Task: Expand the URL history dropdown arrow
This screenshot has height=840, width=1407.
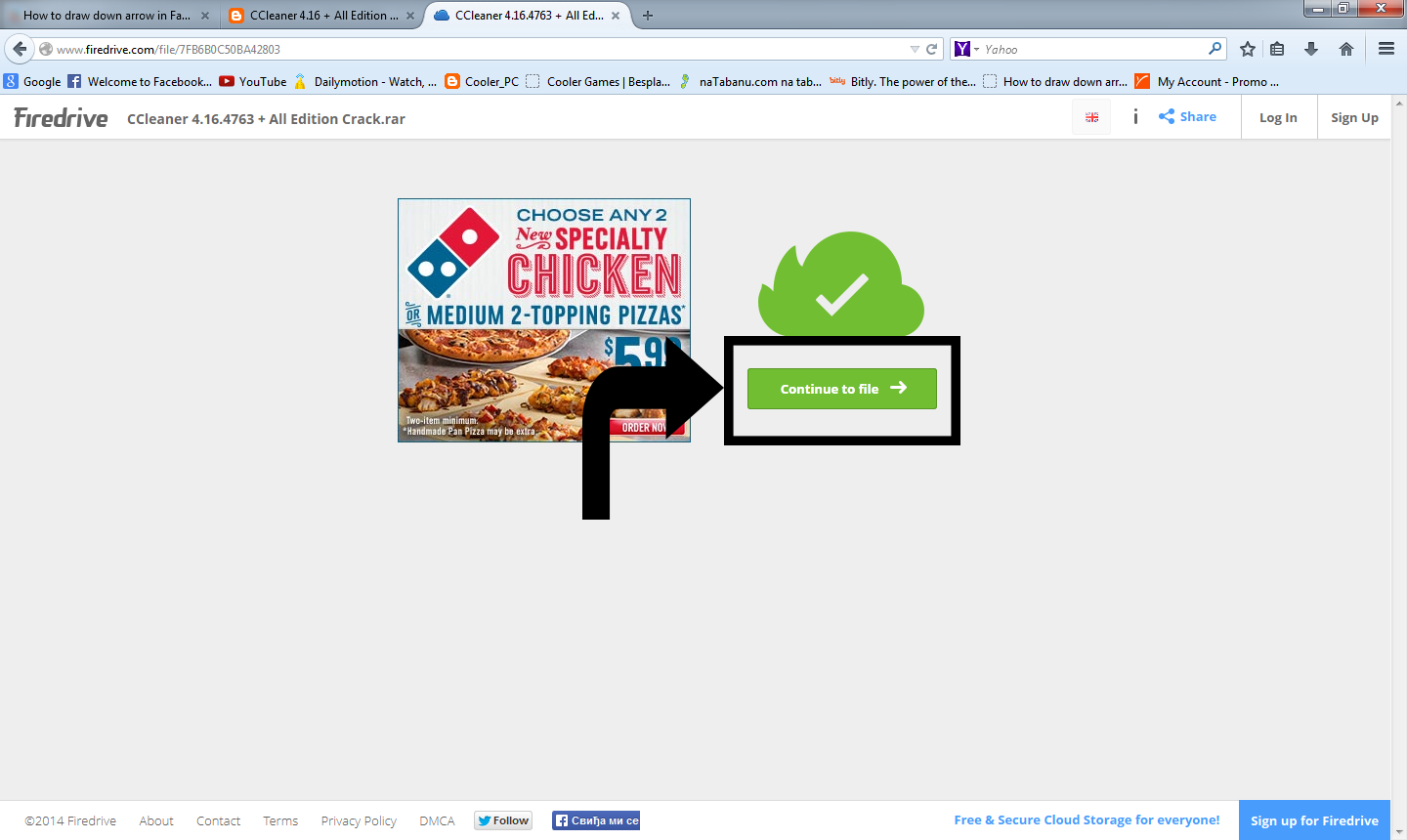Action: click(x=915, y=49)
